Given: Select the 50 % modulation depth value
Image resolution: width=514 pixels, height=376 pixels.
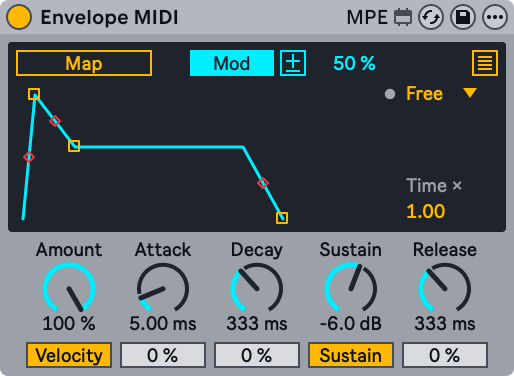Looking at the screenshot, I should [x=354, y=63].
